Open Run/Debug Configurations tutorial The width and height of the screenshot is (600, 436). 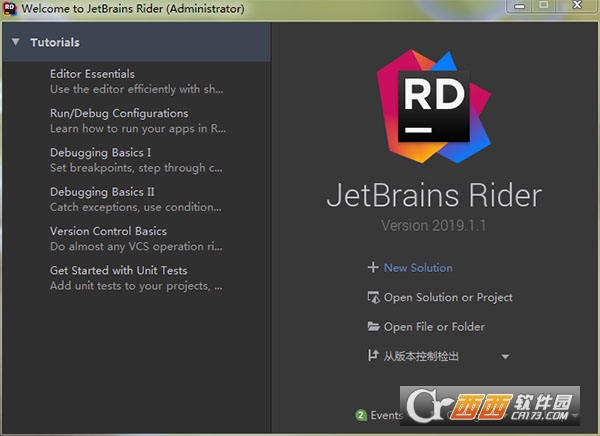(119, 113)
